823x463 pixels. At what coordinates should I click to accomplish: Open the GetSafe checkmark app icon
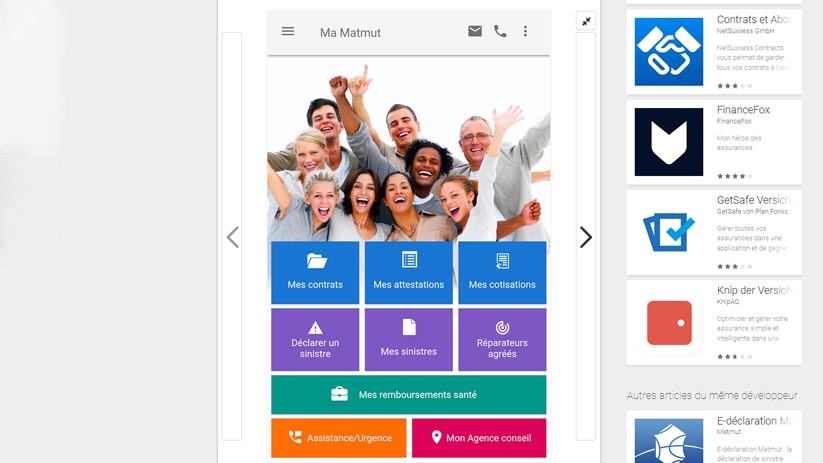tap(669, 232)
